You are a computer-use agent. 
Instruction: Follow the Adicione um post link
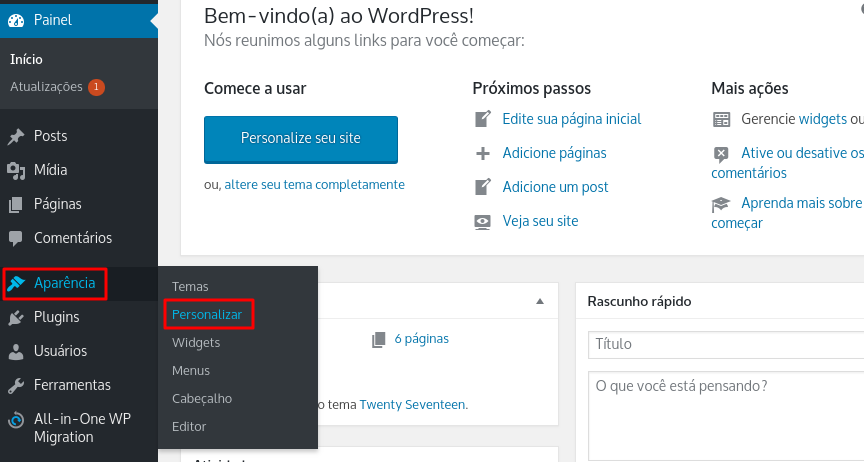(555, 187)
